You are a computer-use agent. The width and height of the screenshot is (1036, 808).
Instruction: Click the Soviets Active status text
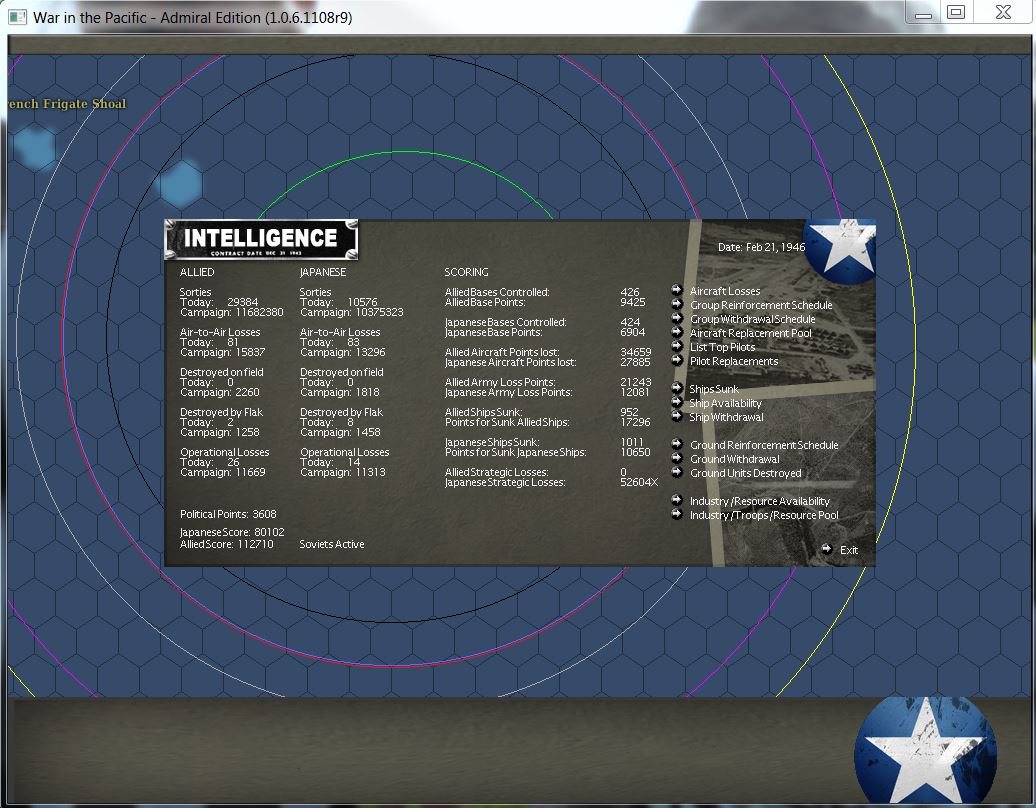click(332, 544)
